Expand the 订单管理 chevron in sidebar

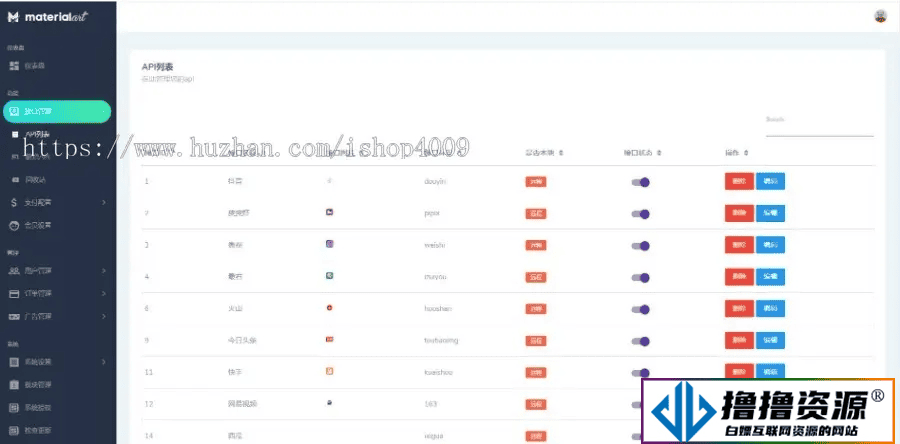click(104, 294)
